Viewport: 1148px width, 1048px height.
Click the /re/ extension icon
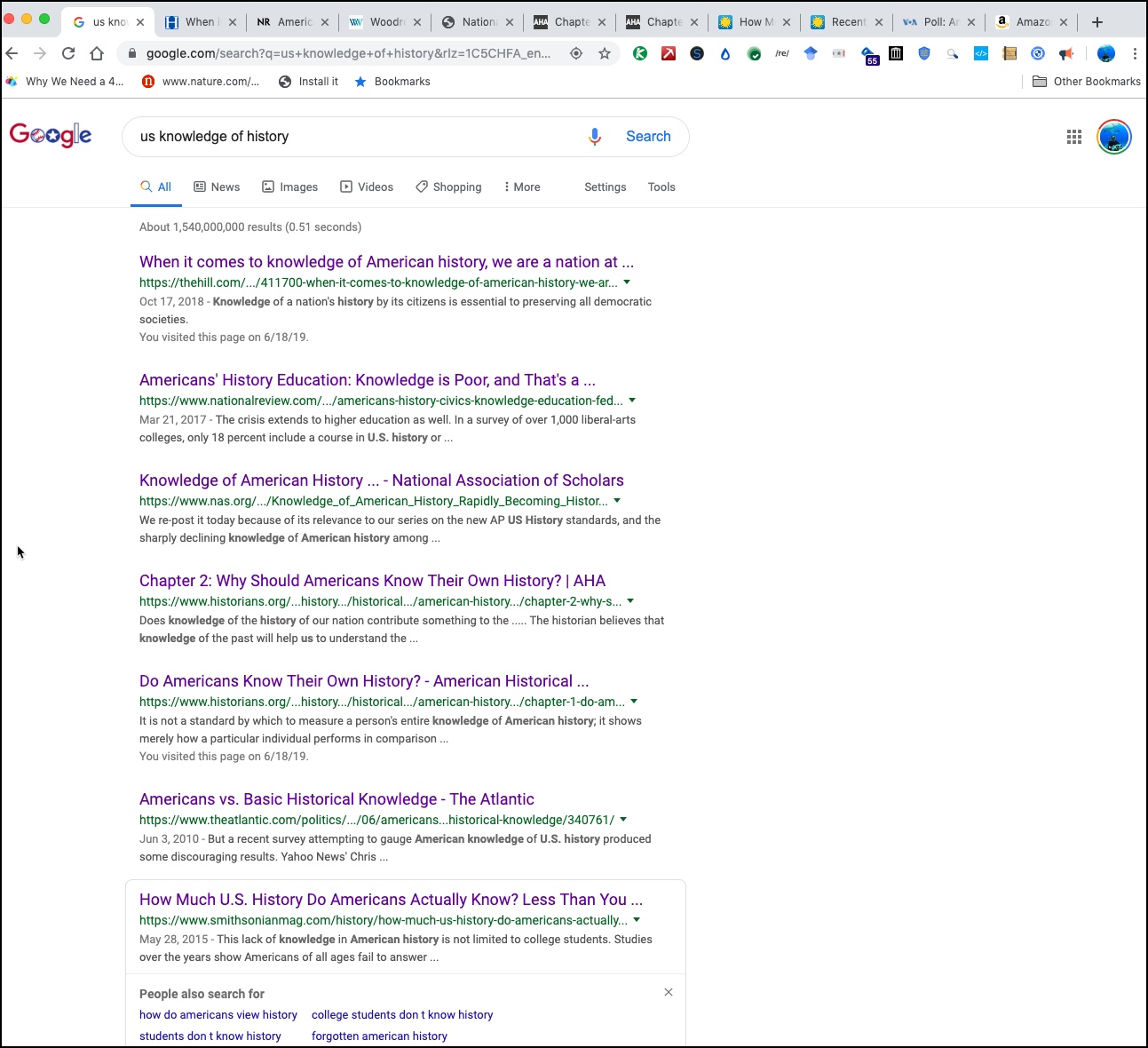tap(782, 53)
